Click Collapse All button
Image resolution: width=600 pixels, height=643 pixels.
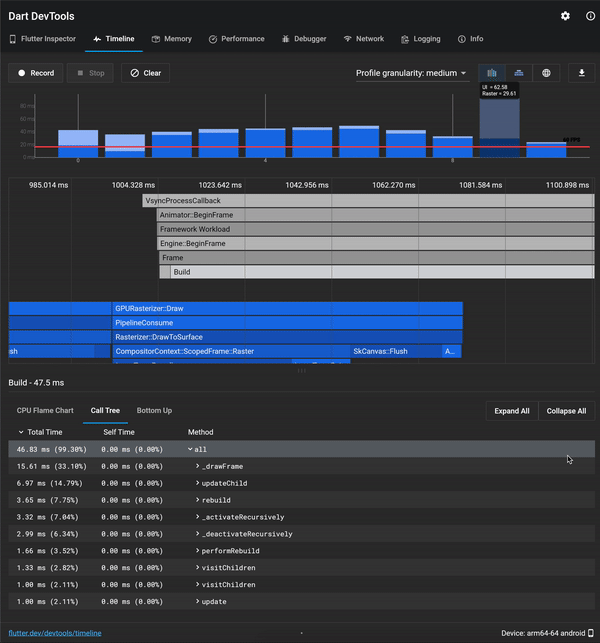point(566,411)
